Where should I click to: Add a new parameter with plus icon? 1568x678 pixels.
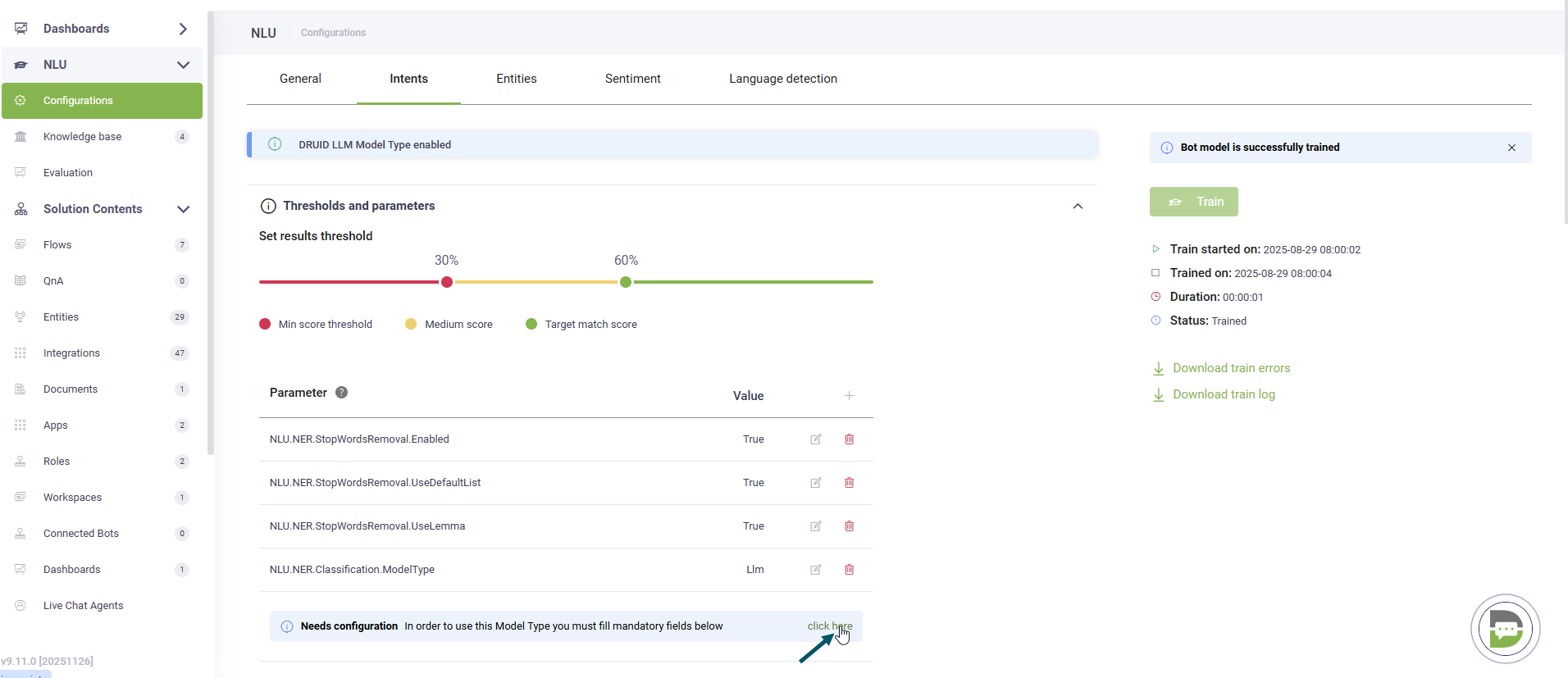(849, 396)
